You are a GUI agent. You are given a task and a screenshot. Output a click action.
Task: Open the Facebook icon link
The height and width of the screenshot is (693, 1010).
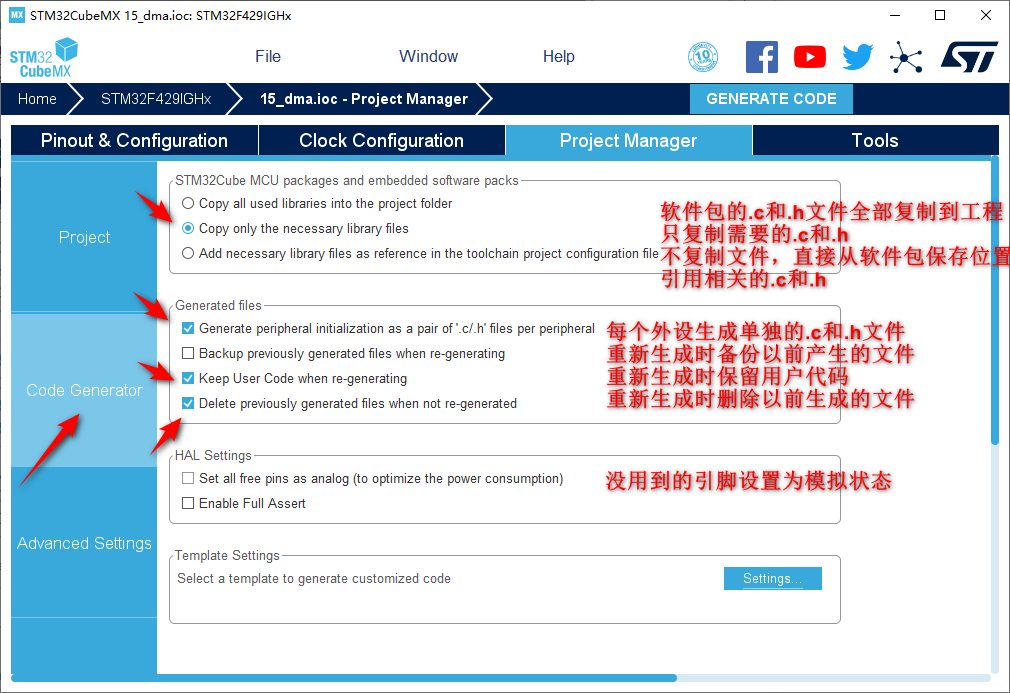(762, 57)
